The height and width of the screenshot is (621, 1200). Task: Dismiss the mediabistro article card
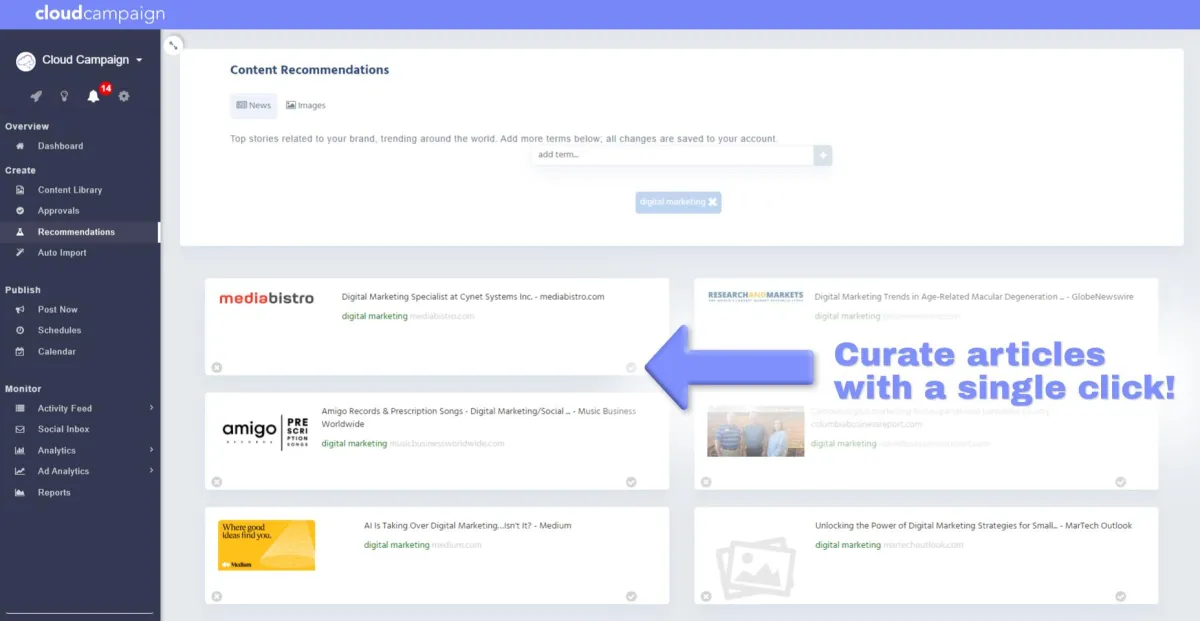click(217, 367)
